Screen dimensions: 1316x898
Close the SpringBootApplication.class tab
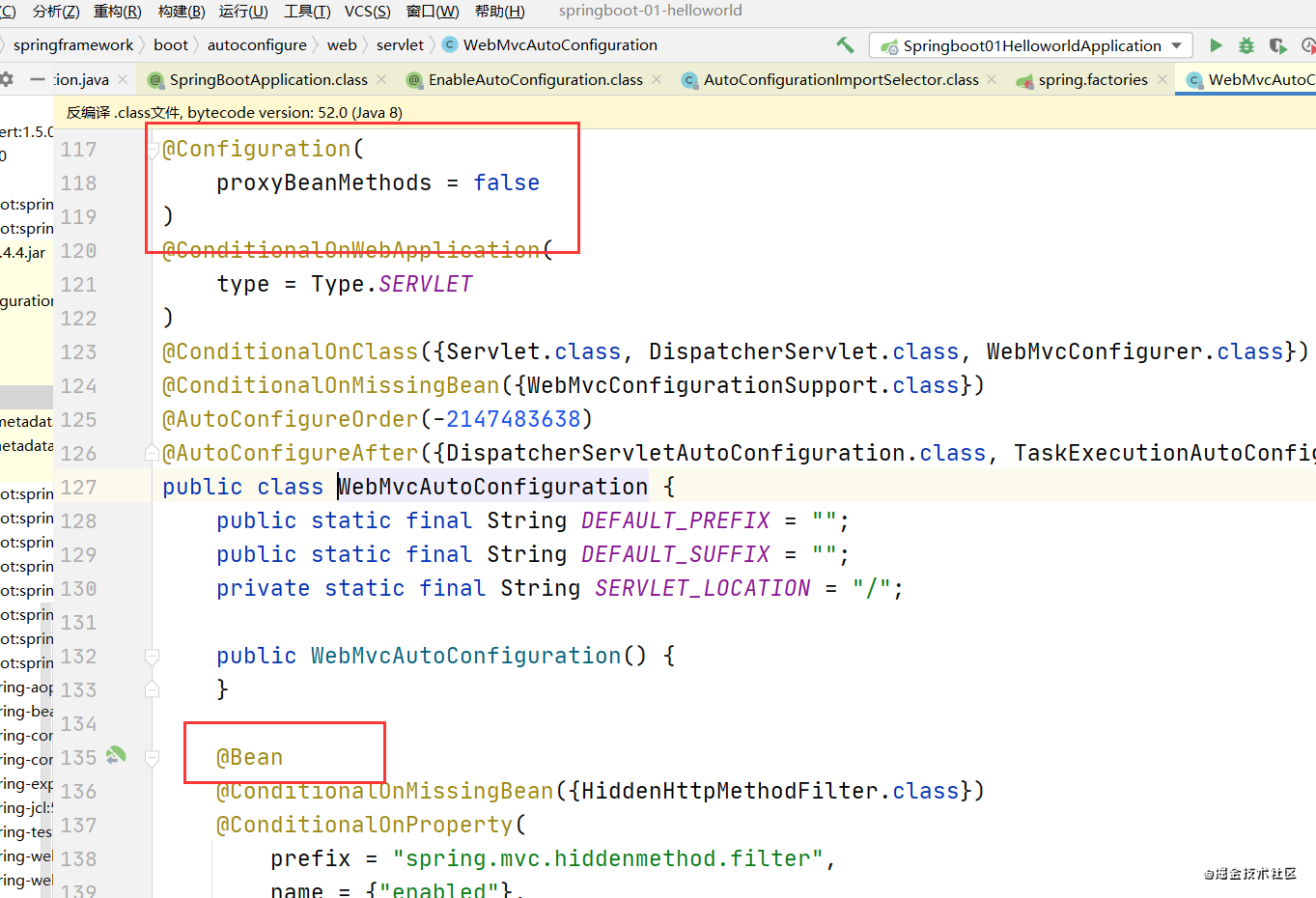381,79
